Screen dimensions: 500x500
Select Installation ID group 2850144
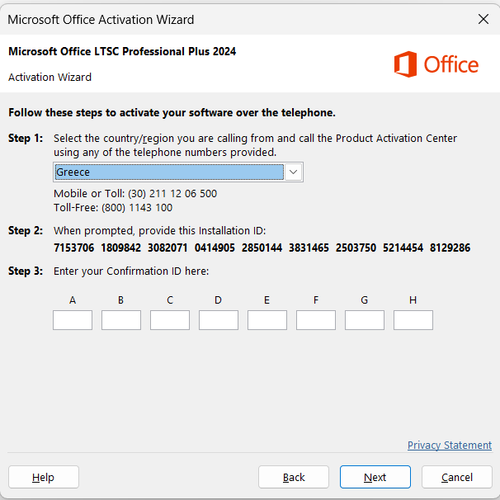[262, 248]
